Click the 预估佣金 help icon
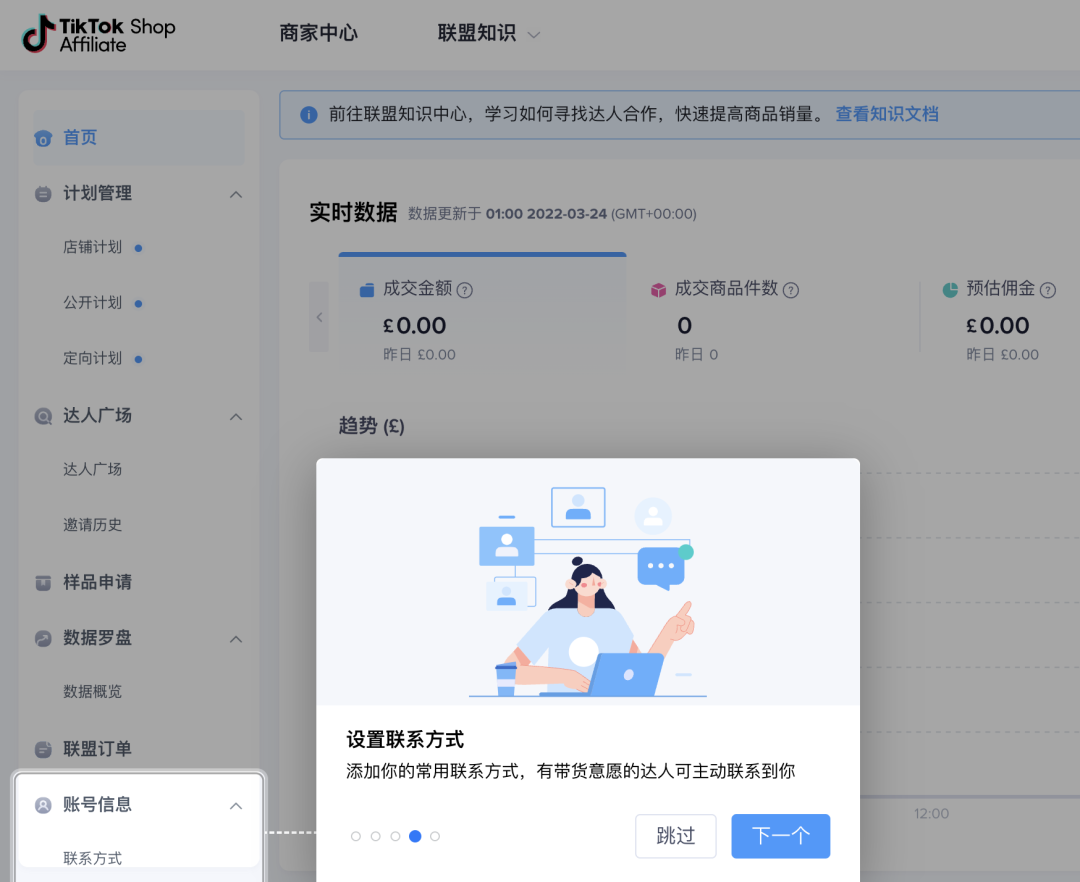Screen dimensions: 1080x882 [x=1048, y=290]
